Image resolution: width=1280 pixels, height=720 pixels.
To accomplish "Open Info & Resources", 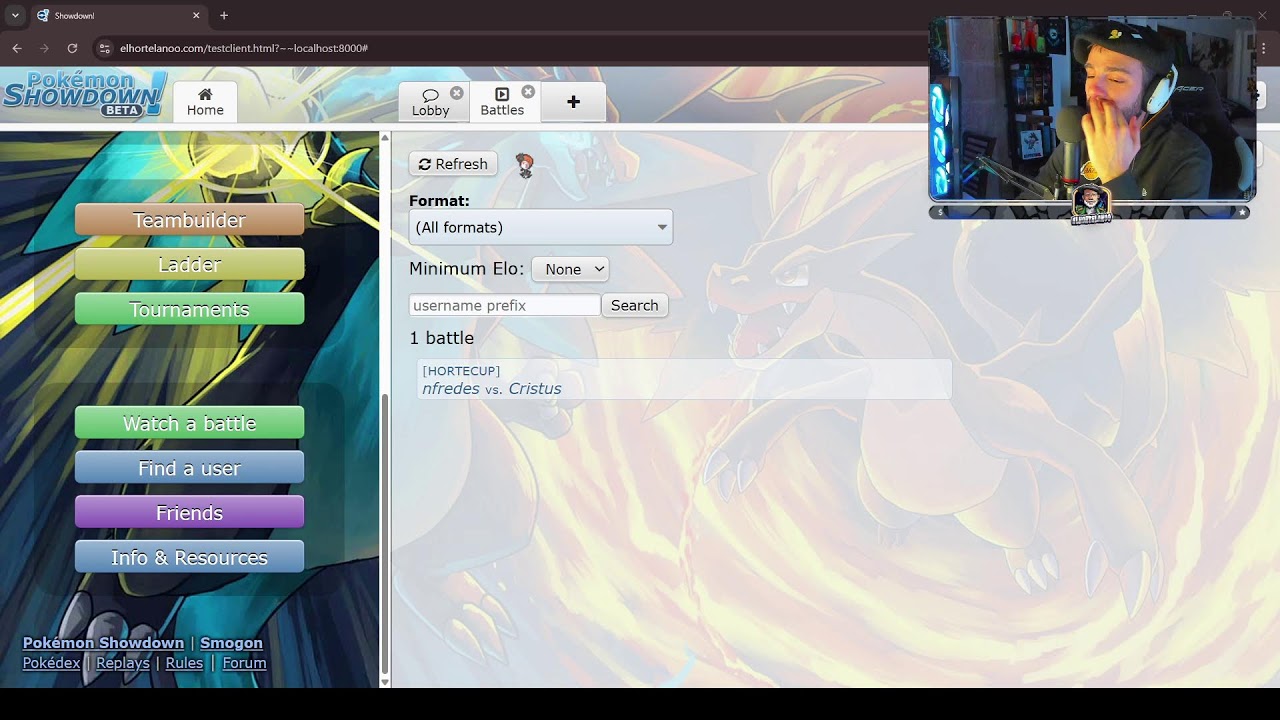I will 190,557.
